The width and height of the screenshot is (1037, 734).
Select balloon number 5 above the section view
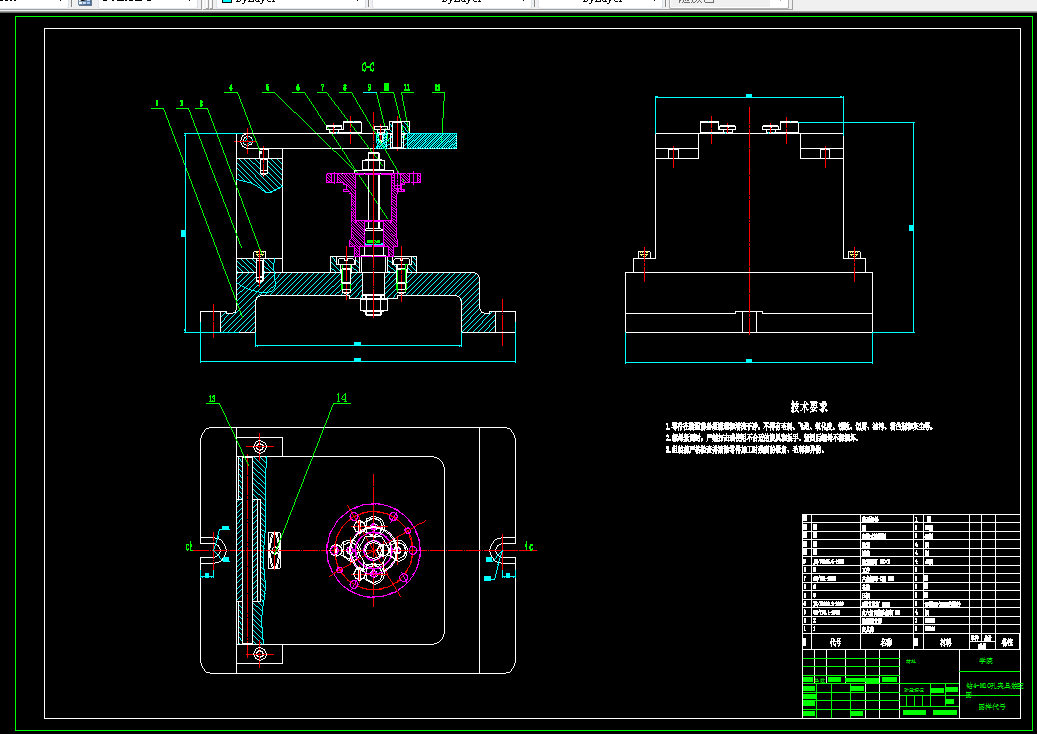267,87
